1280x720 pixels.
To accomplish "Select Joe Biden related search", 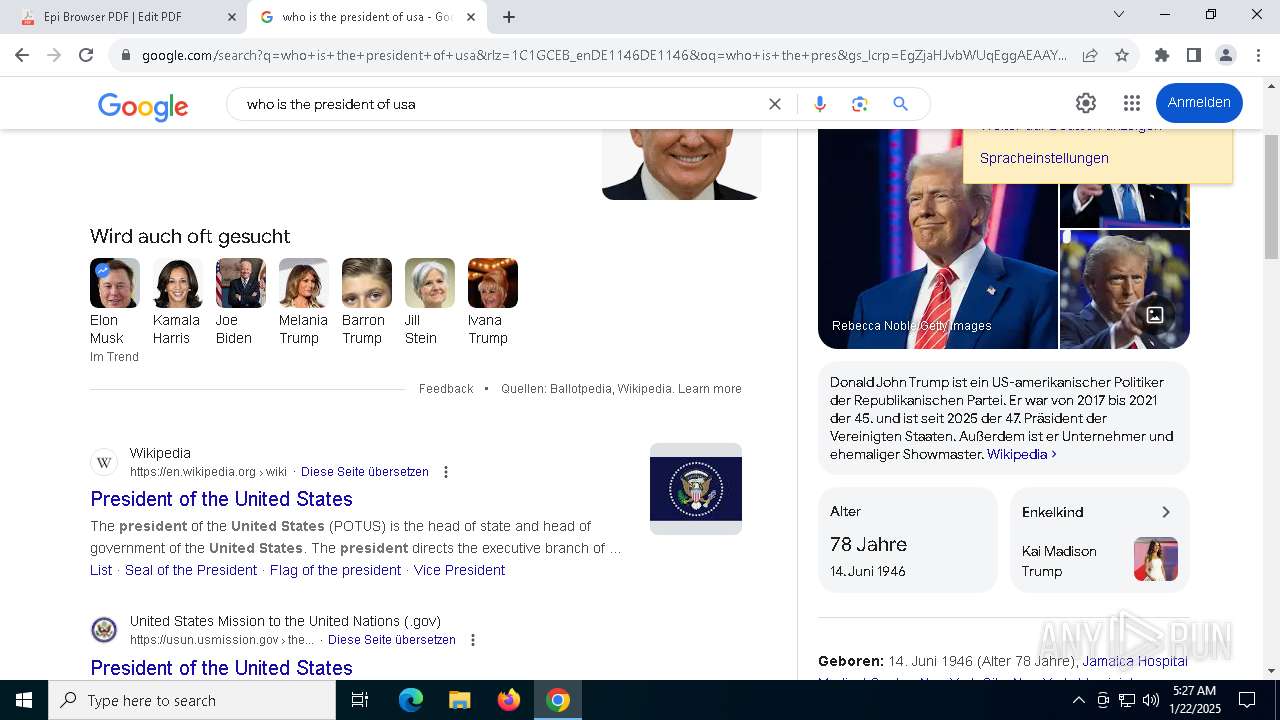I will 240,301.
